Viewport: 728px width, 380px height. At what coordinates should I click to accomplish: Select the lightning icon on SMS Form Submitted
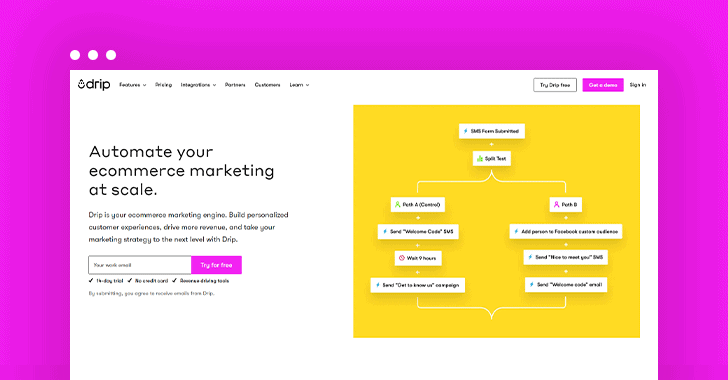click(466, 131)
